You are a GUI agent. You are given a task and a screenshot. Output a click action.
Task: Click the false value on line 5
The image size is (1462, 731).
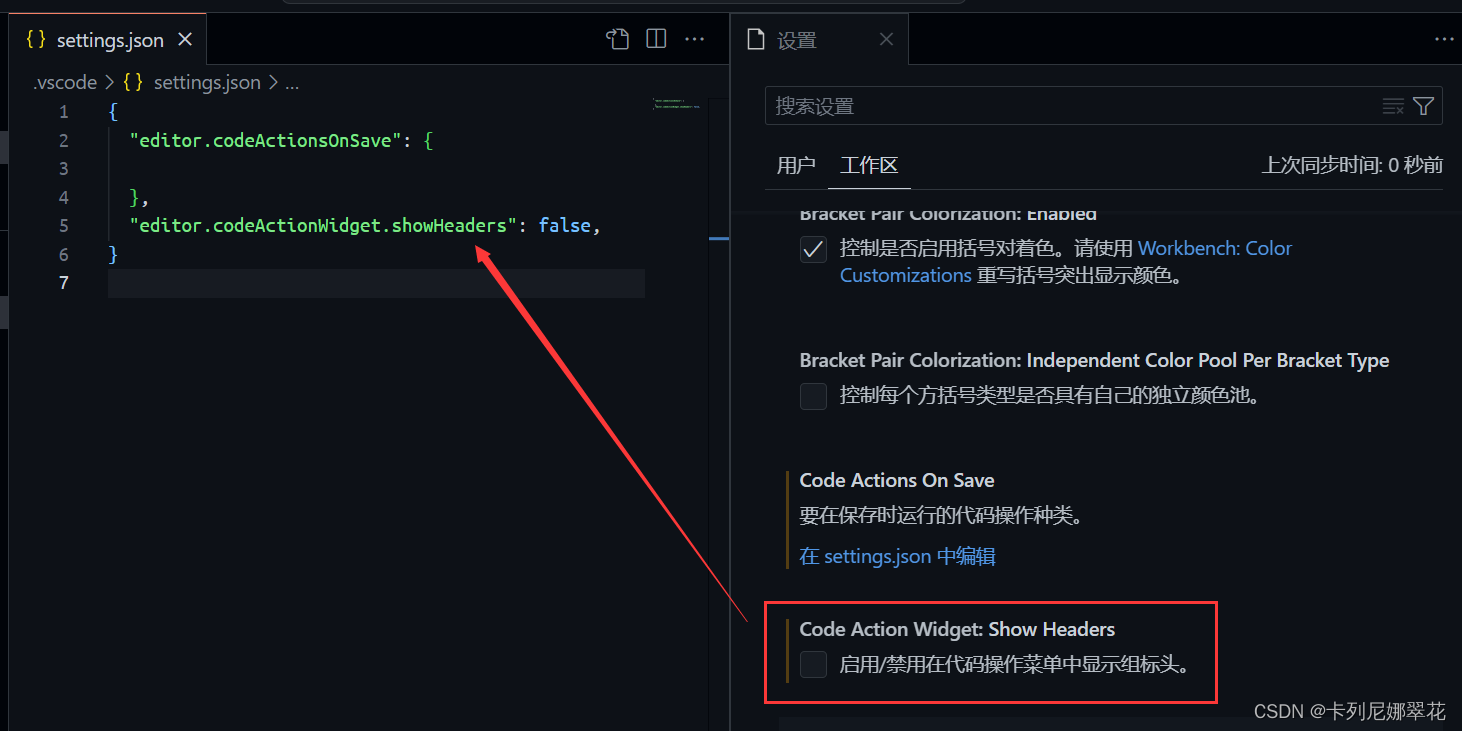click(565, 226)
